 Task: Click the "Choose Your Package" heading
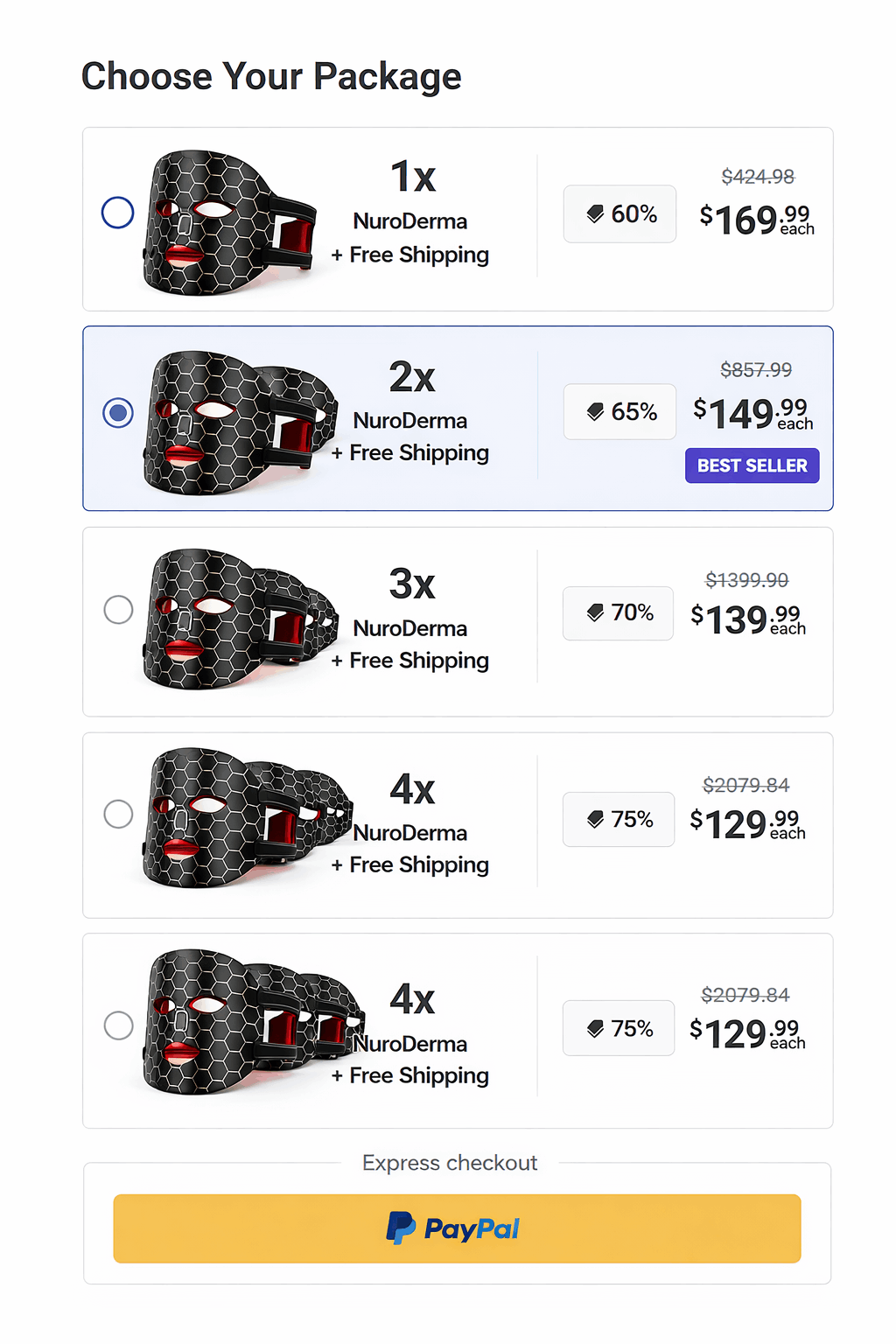[271, 77]
